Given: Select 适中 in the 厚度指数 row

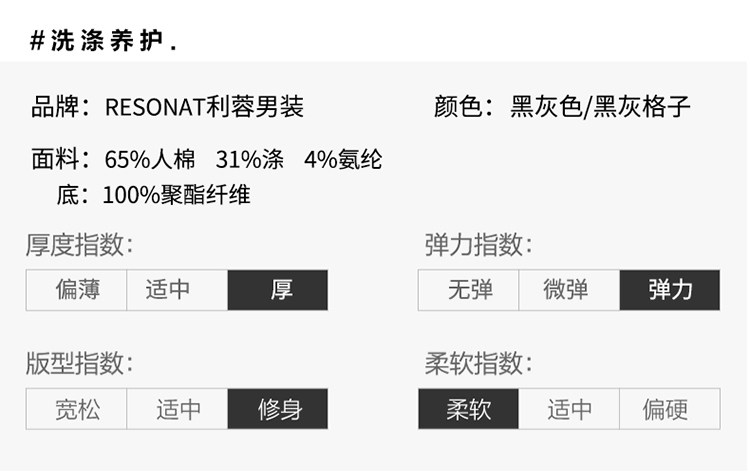Looking at the screenshot, I should pos(177,290).
